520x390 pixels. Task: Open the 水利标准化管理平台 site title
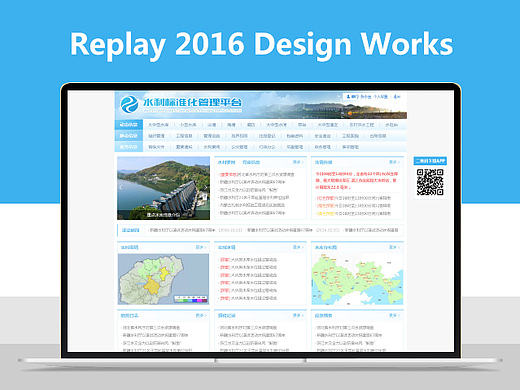tap(192, 102)
